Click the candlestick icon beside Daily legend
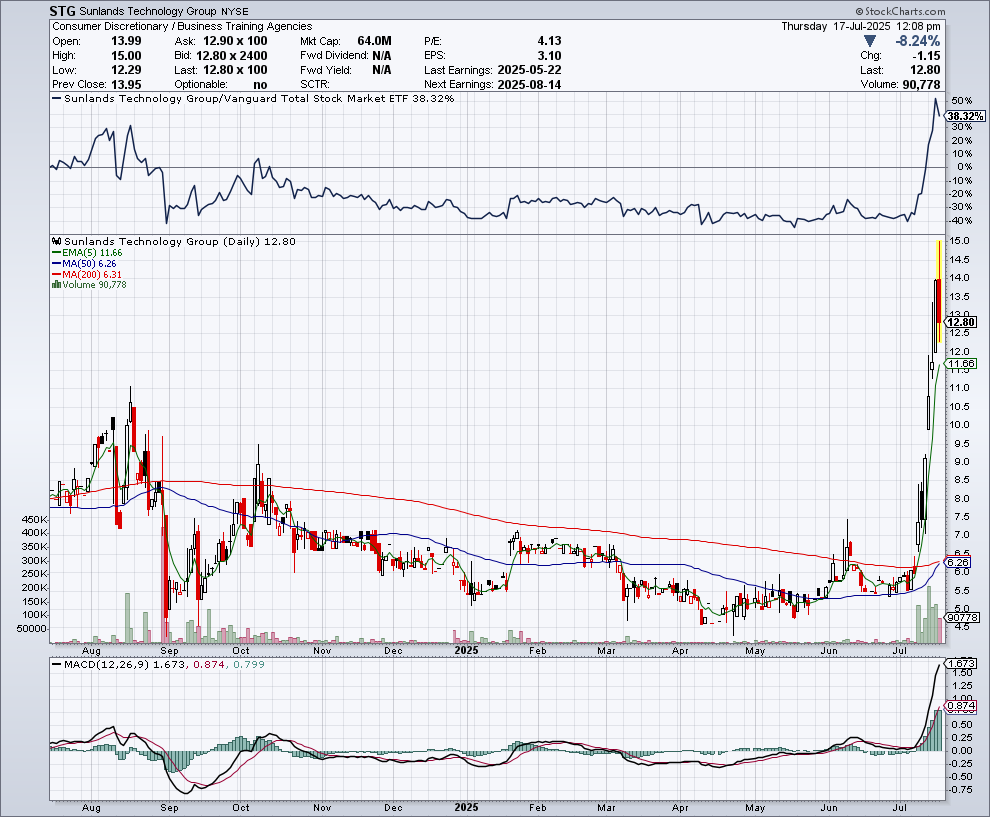990x817 pixels. click(57, 242)
